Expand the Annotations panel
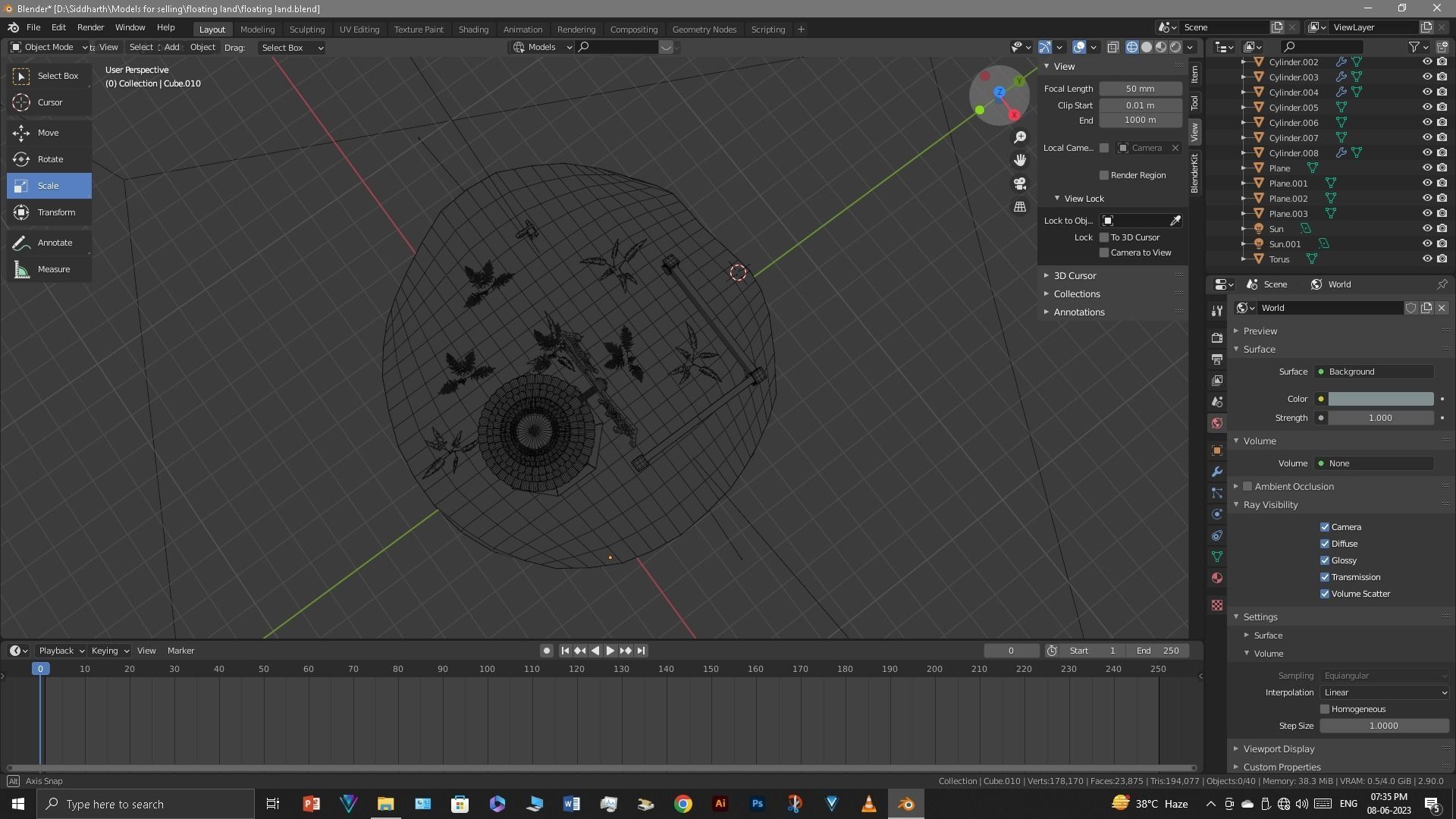Viewport: 1456px width, 819px height. coord(1078,312)
